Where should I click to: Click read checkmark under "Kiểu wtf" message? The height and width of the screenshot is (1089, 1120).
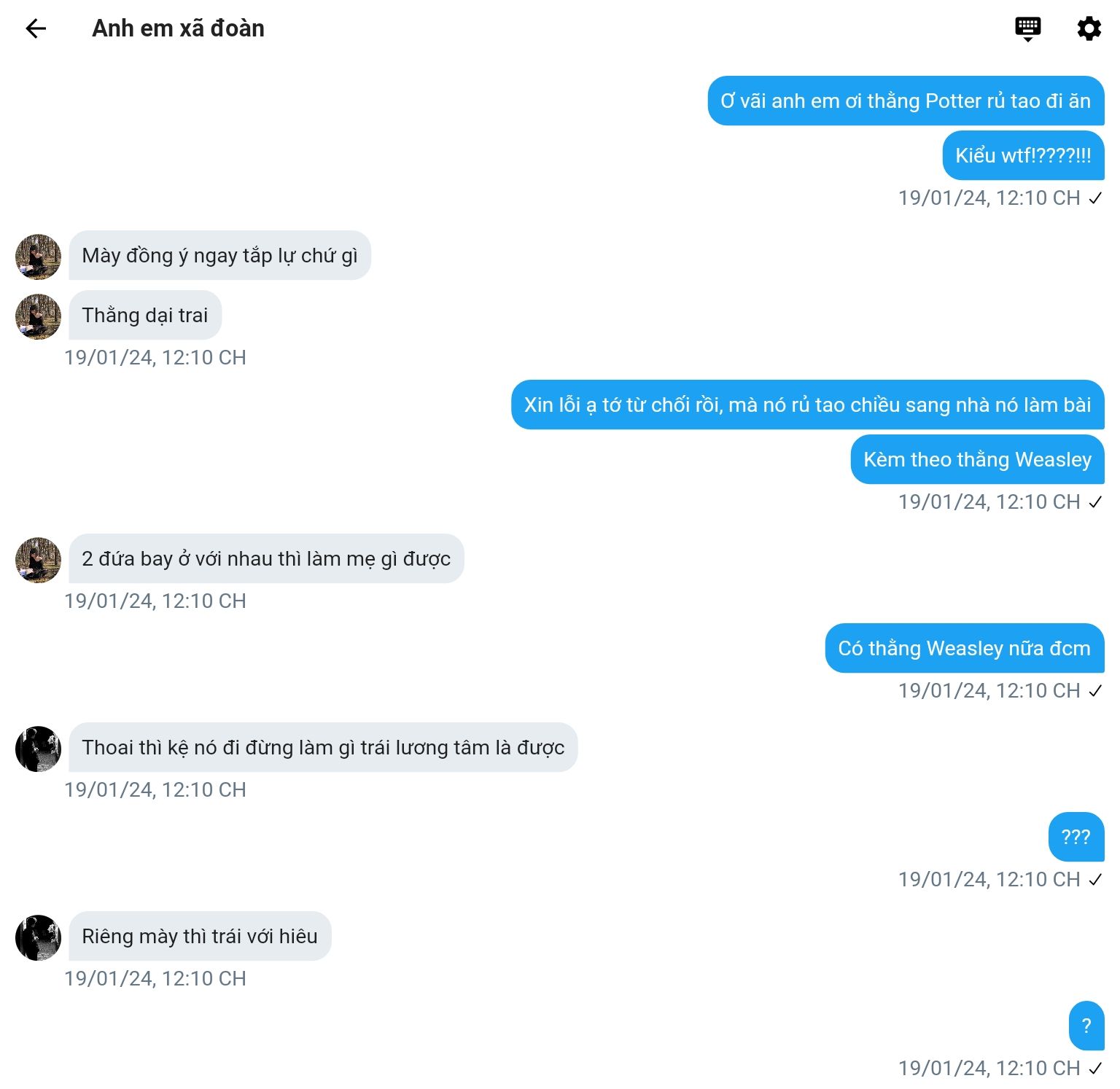coord(1095,198)
